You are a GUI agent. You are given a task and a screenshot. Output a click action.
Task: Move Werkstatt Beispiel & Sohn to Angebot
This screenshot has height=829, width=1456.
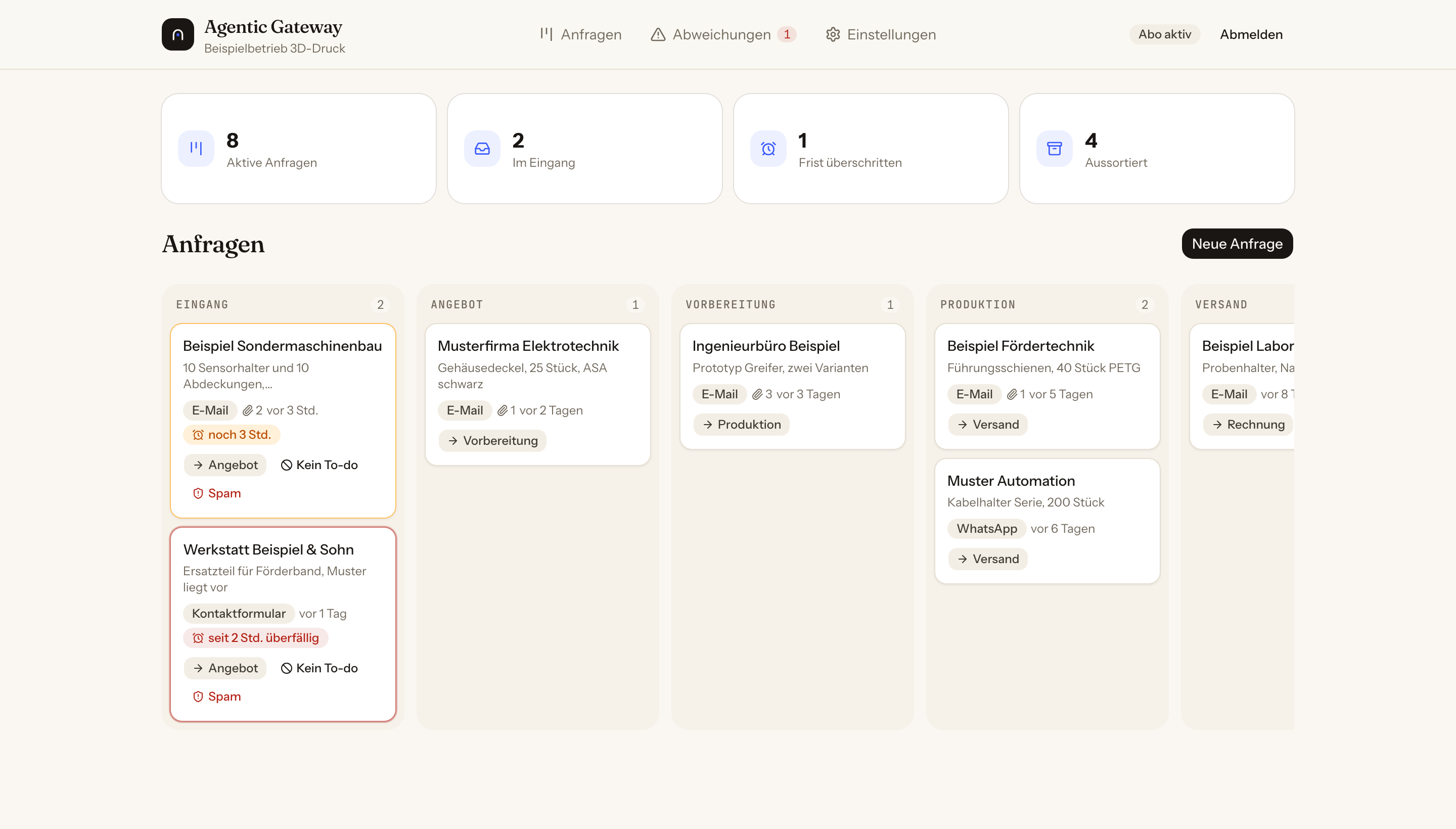[225, 668]
